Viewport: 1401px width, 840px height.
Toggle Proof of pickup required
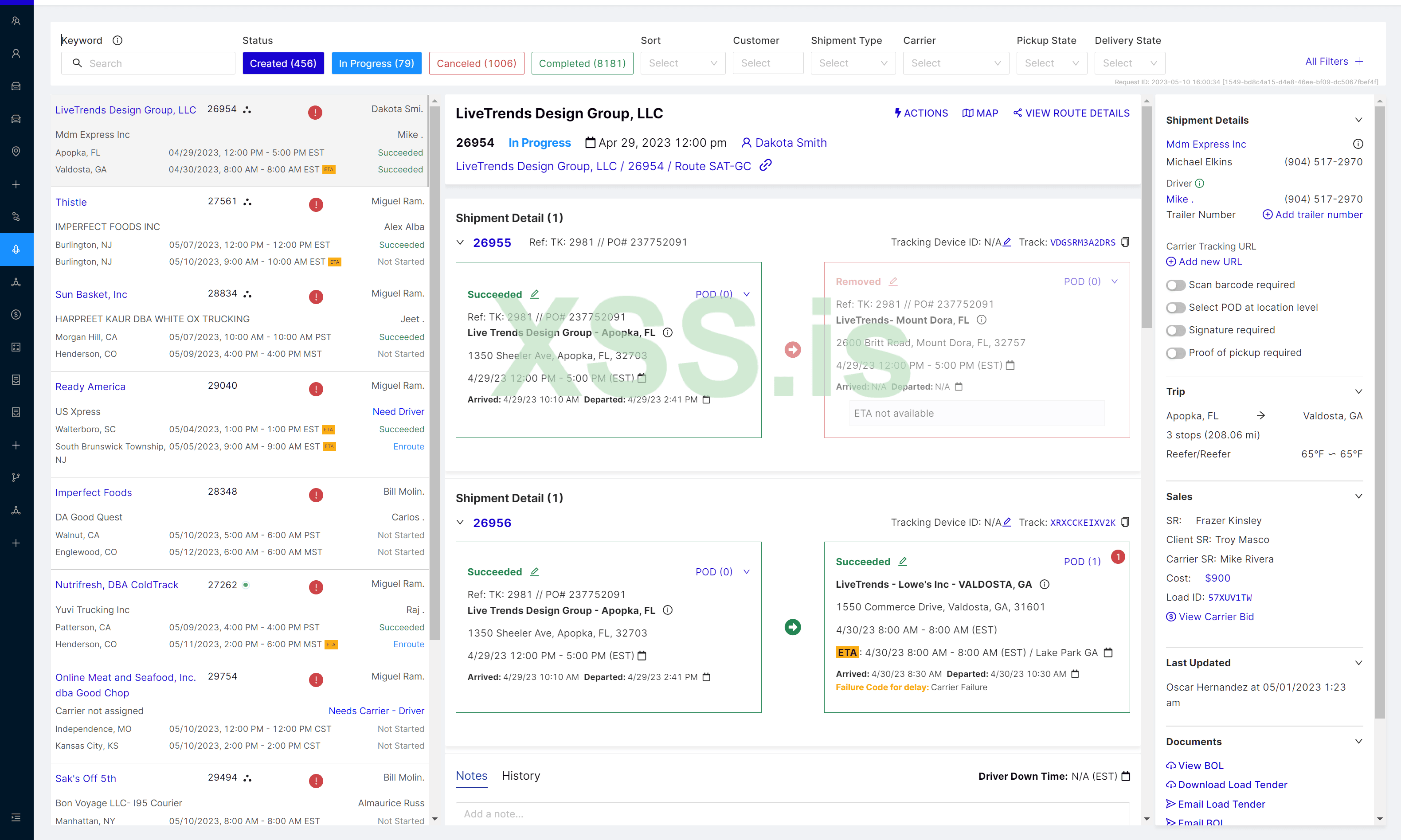point(1175,353)
